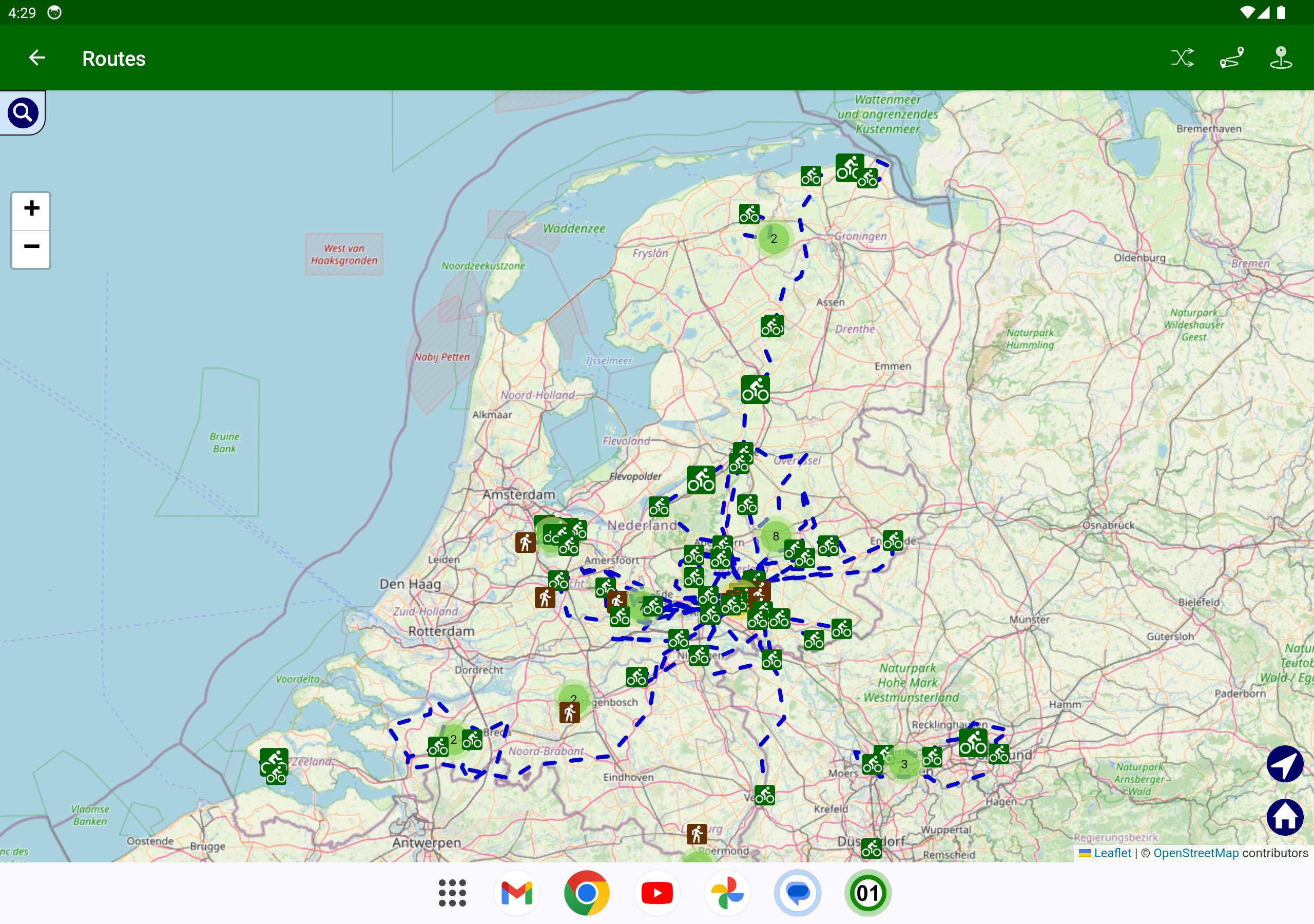Open the Gmail app in dock
This screenshot has height=924, width=1314.
point(516,893)
